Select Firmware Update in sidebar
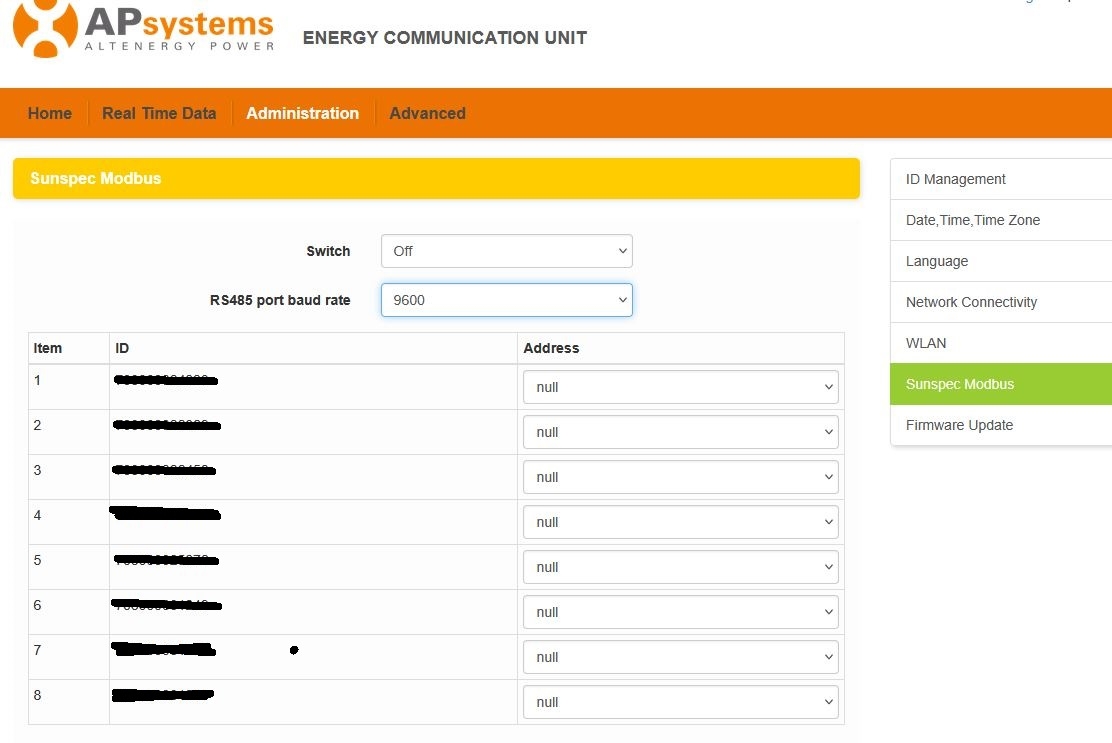The height and width of the screenshot is (743, 1112). tap(959, 425)
